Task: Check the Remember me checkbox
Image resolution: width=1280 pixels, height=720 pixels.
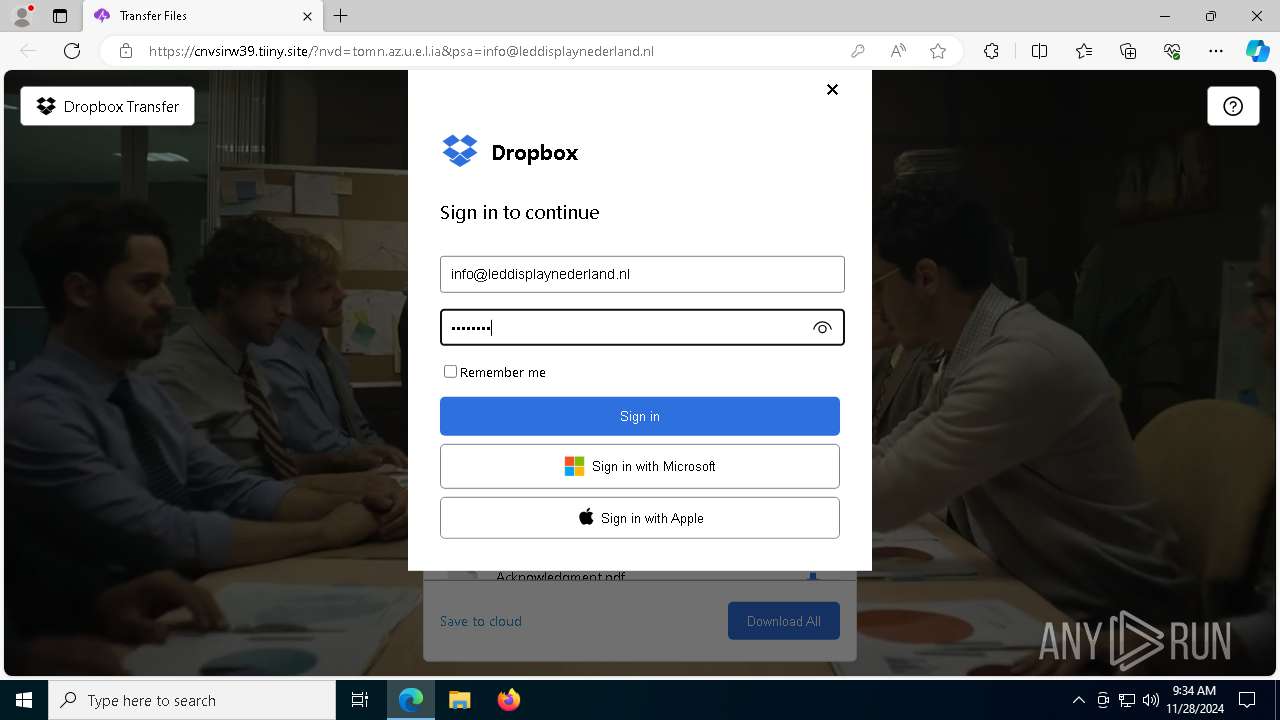Action: [x=450, y=372]
